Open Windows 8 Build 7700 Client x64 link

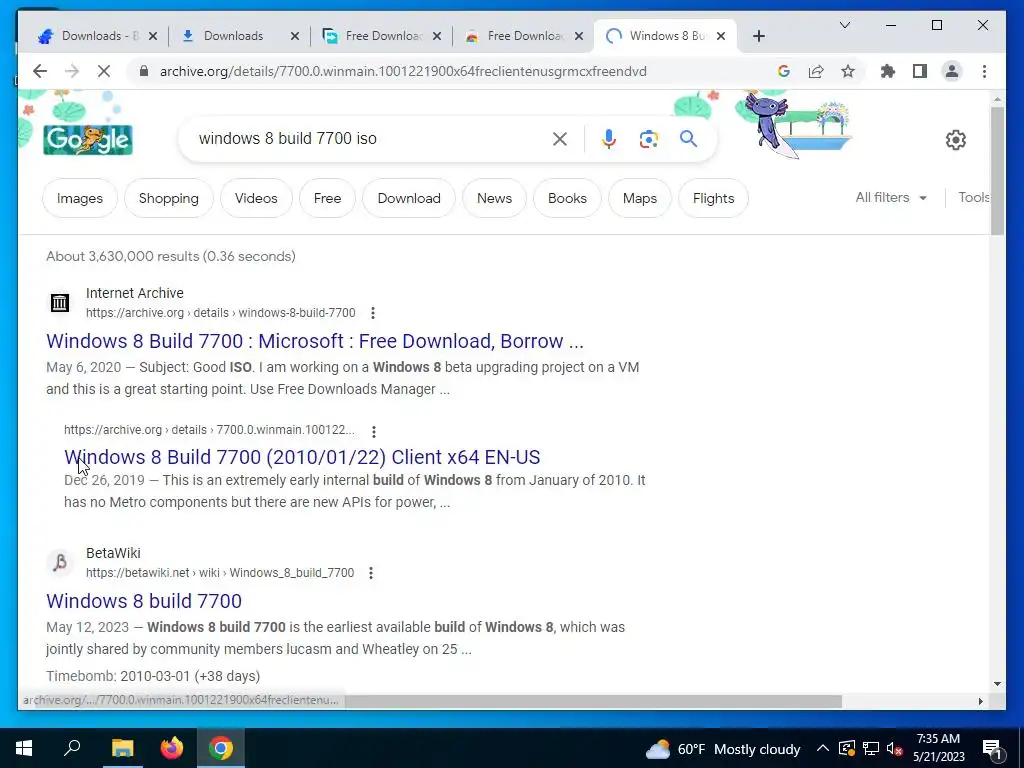coord(302,456)
